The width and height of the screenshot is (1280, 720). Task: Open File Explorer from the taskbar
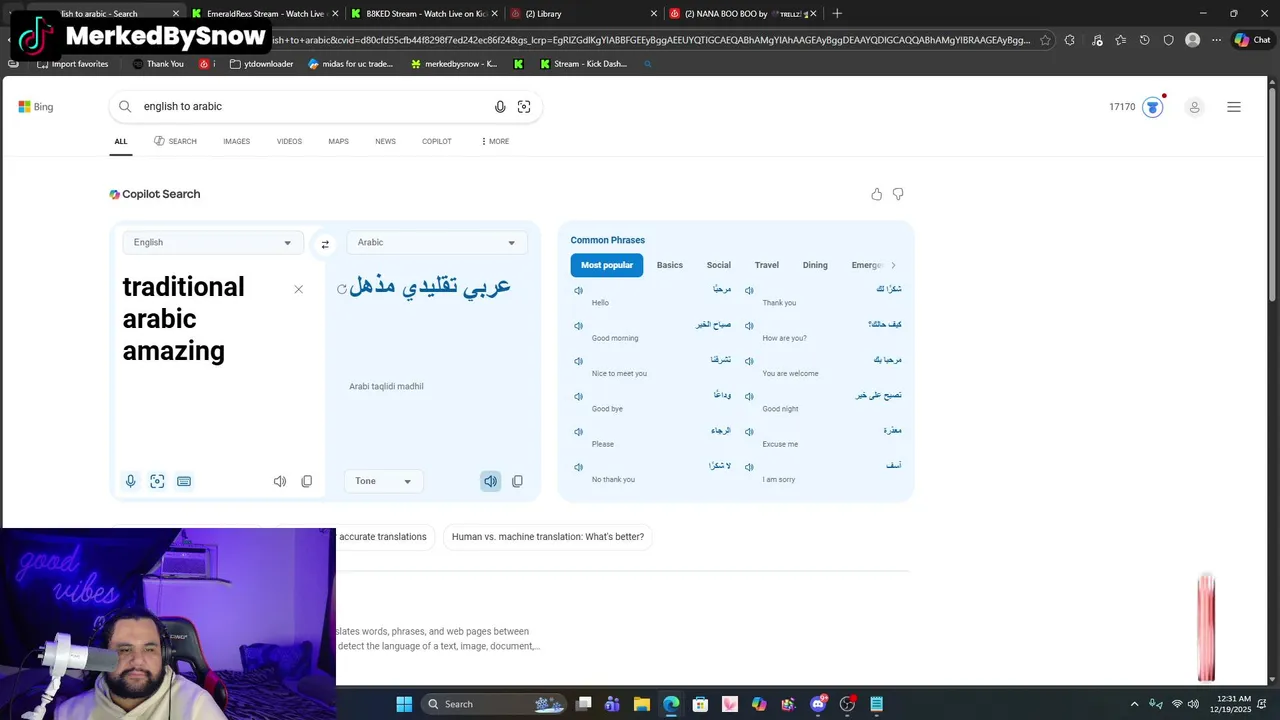[x=642, y=704]
